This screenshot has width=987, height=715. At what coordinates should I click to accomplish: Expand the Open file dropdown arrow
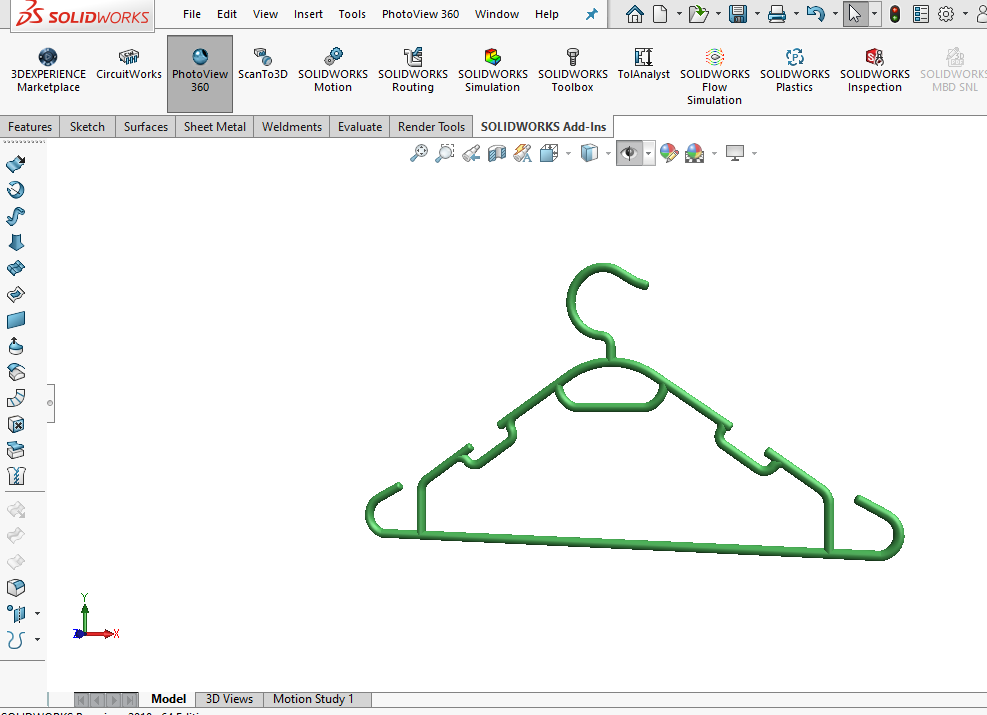click(x=718, y=14)
